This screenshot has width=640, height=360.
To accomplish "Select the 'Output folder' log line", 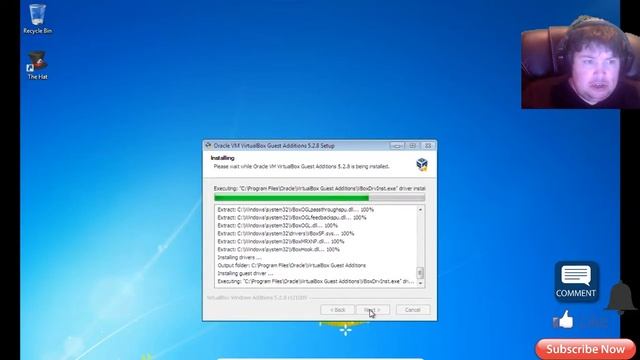I will (x=291, y=265).
